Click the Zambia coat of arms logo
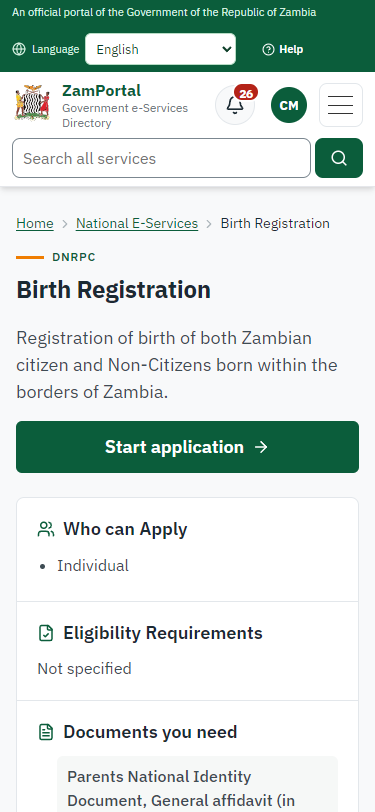 point(32,103)
